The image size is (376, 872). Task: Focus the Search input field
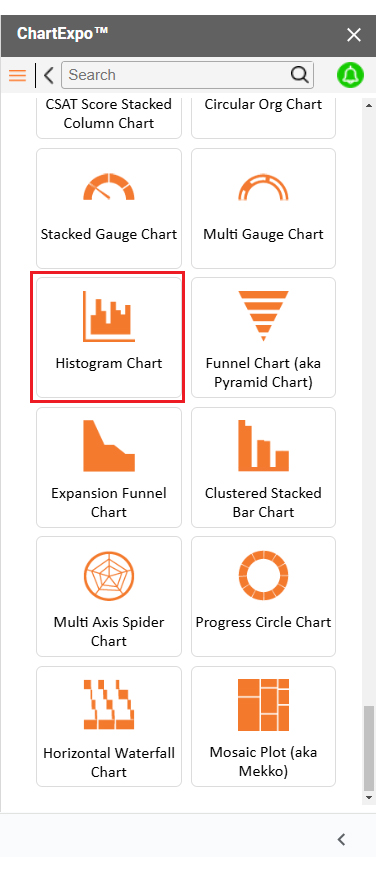178,75
